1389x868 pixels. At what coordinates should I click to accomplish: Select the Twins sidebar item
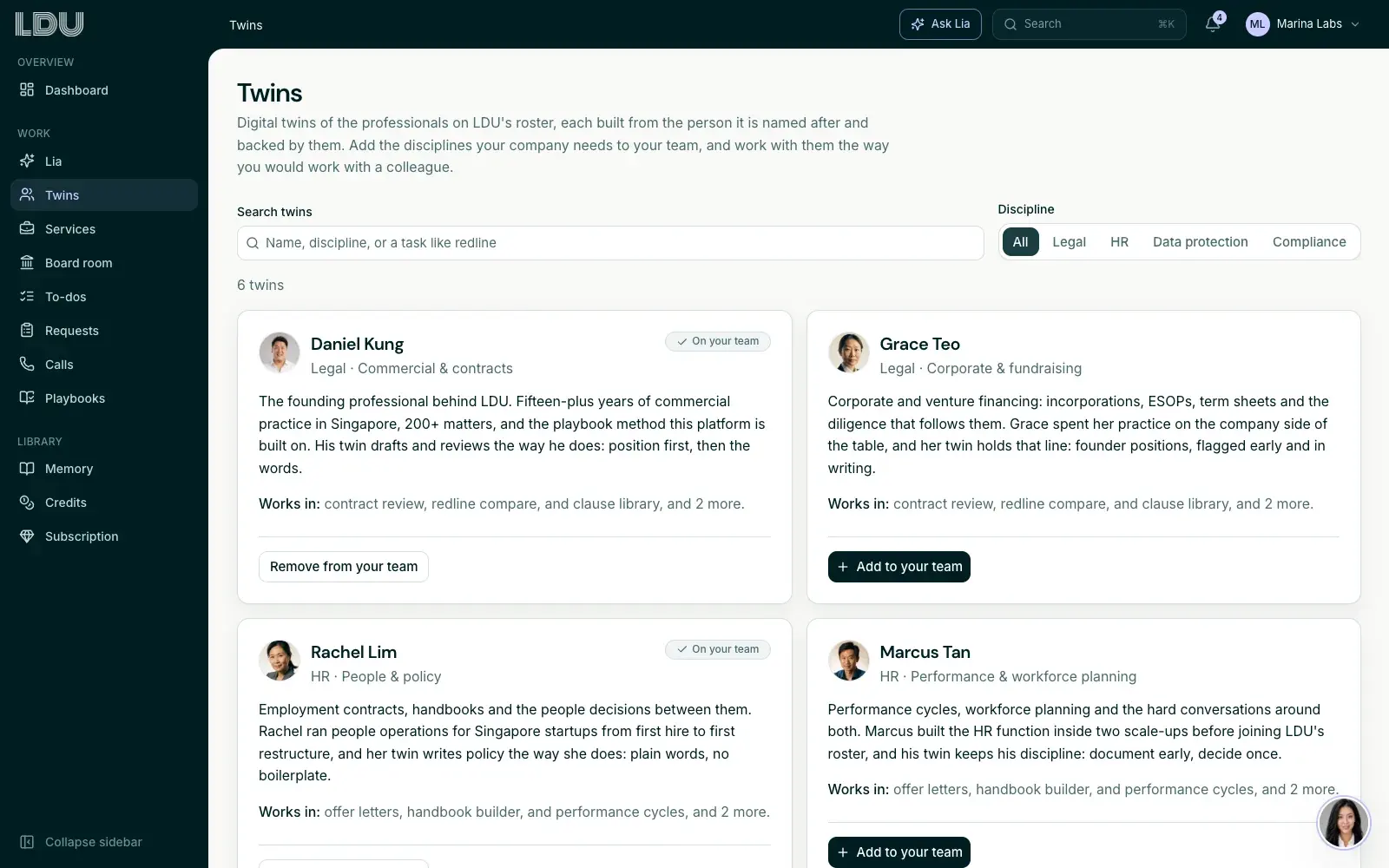[x=104, y=195]
